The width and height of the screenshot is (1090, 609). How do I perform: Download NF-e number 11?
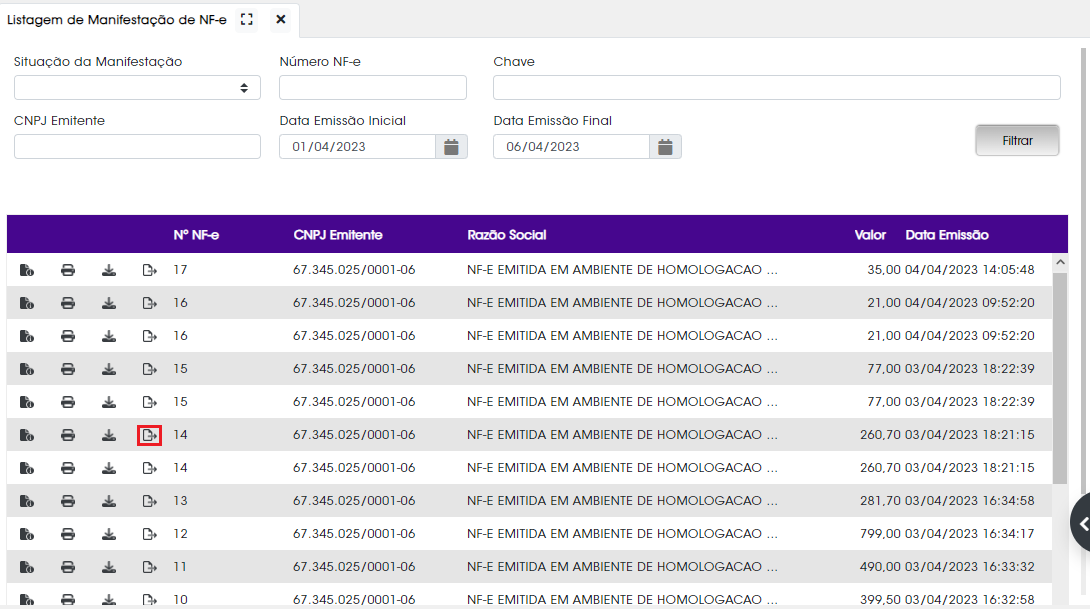click(108, 567)
